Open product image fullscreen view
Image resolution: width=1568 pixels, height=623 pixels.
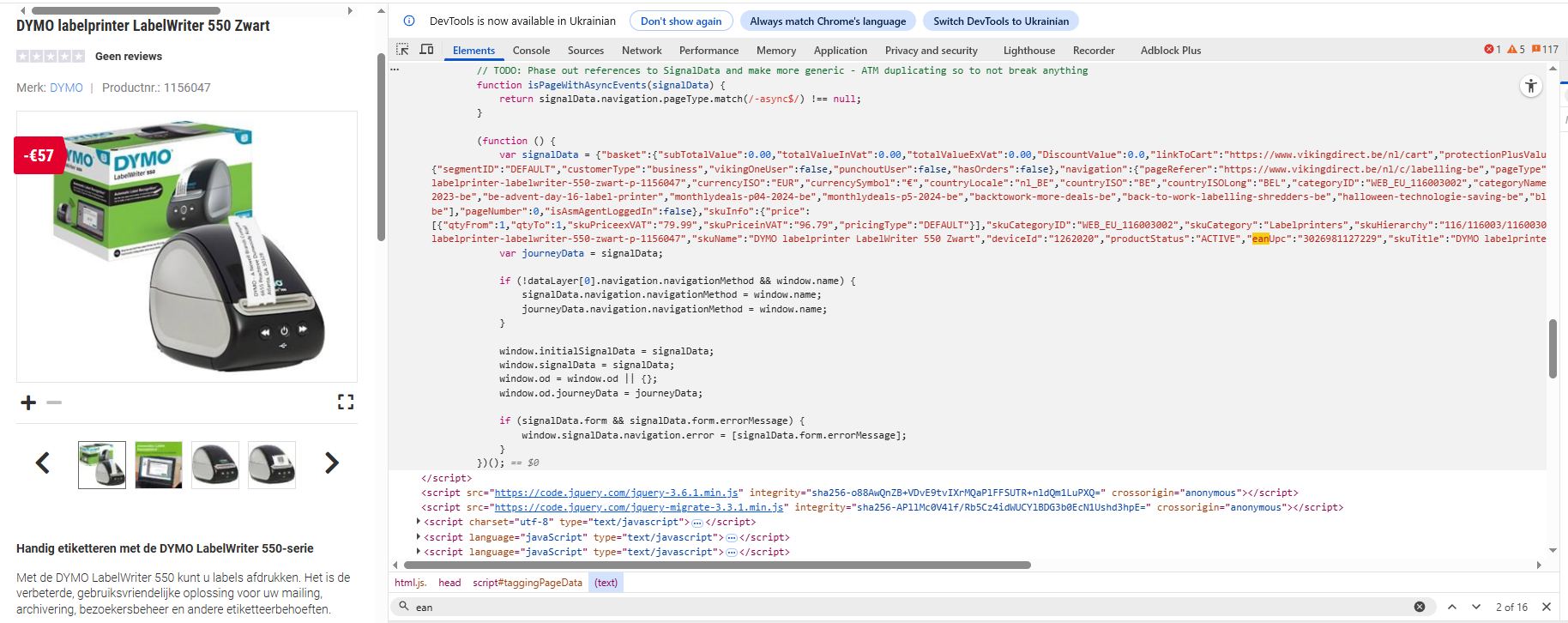click(346, 402)
